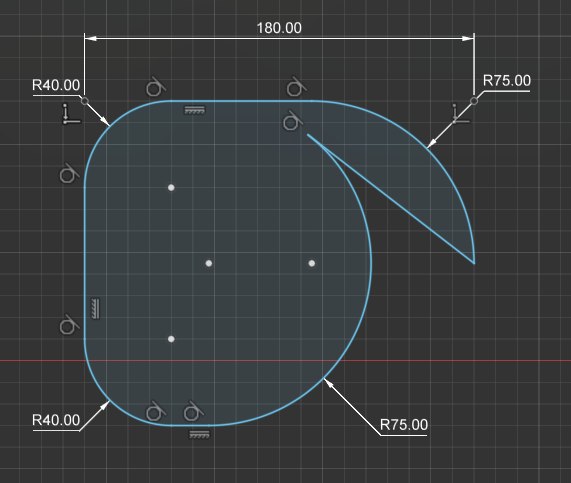The width and height of the screenshot is (571, 483).
Task: Click tangent icon beside lower end of left edge
Action: pos(69,325)
